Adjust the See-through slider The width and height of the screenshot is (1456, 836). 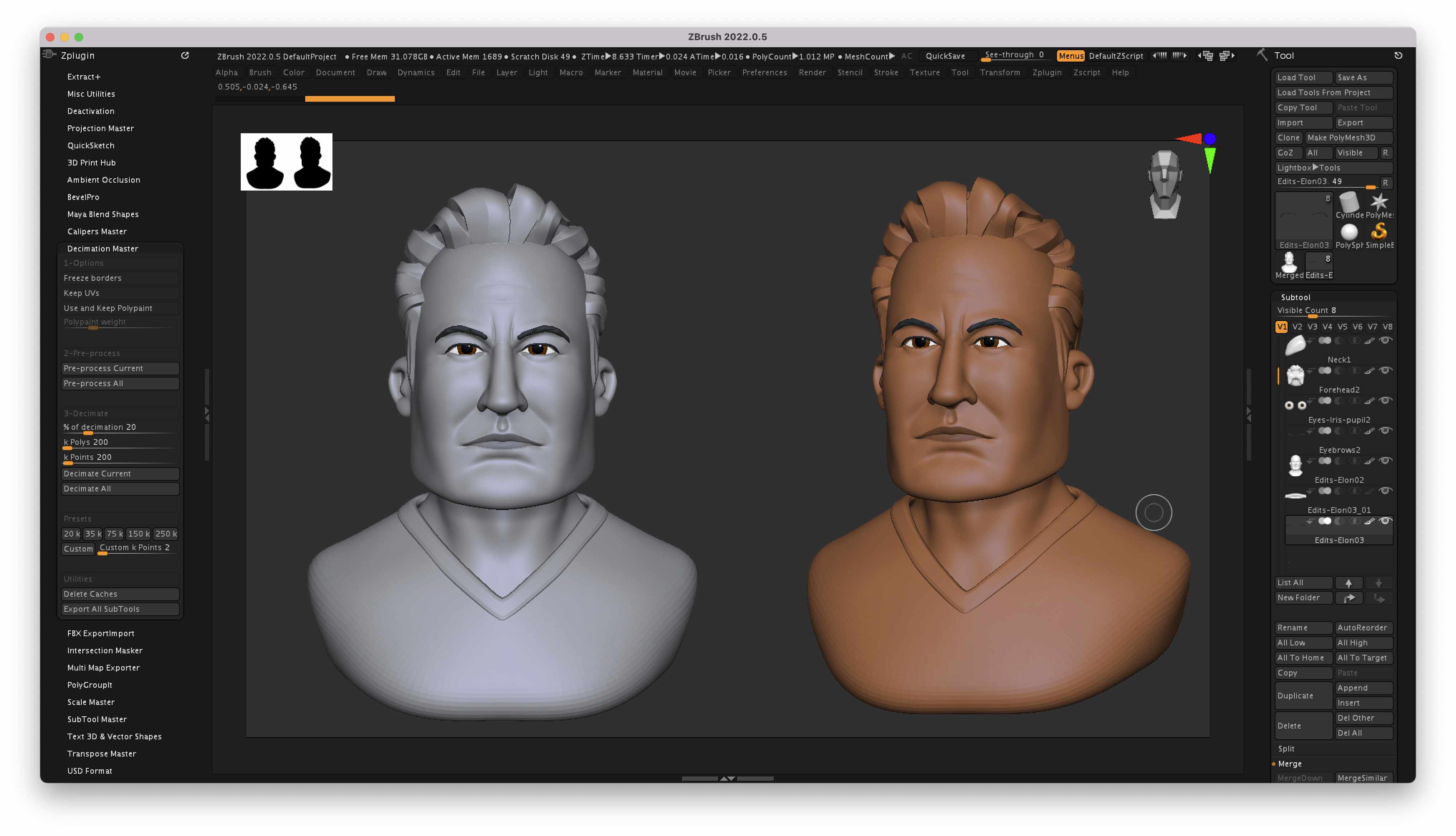point(1016,56)
